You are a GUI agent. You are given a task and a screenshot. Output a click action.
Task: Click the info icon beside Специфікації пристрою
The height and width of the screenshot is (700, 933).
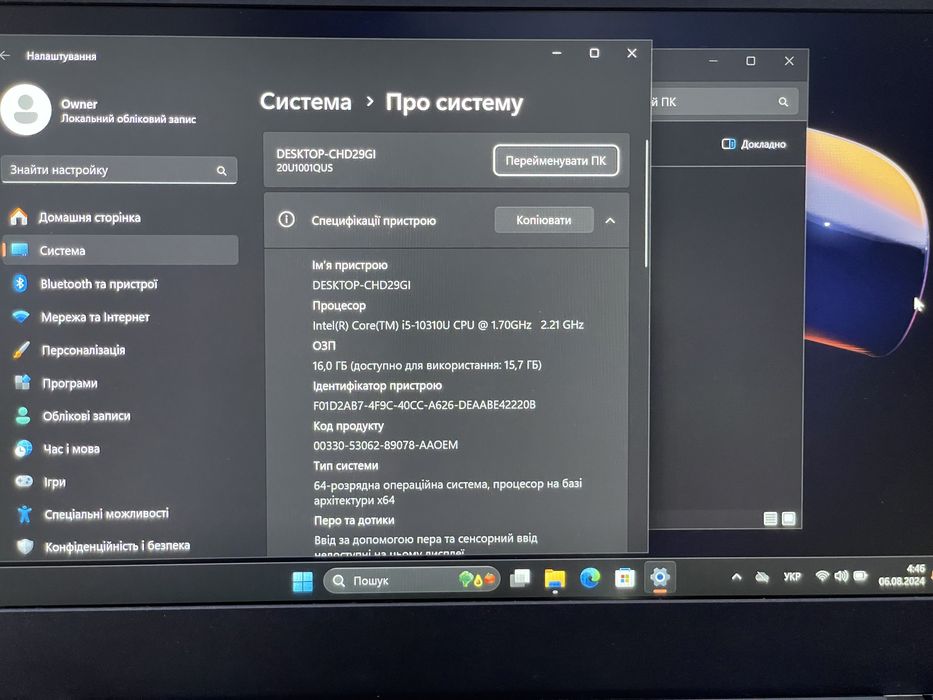[x=286, y=220]
